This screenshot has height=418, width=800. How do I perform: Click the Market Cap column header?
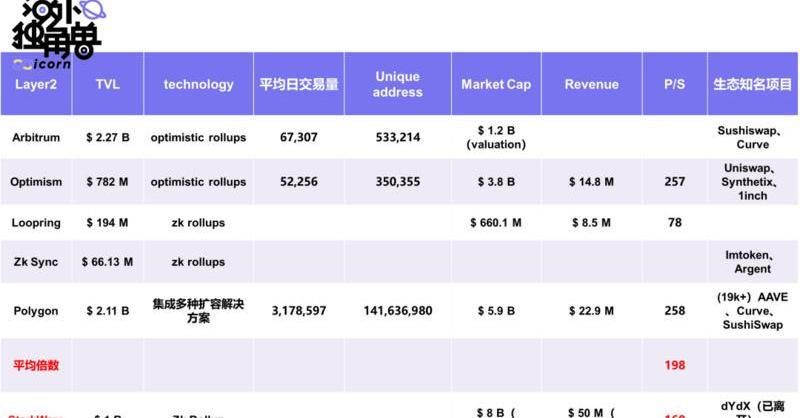[496, 84]
